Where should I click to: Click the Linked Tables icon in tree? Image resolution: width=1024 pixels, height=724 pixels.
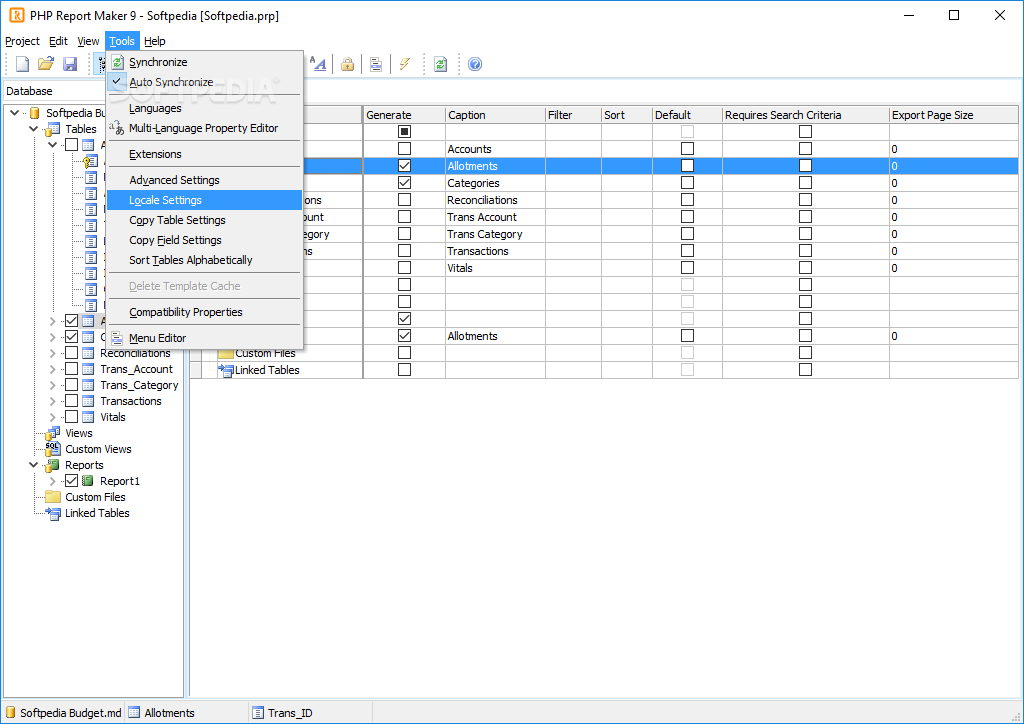[x=52, y=513]
